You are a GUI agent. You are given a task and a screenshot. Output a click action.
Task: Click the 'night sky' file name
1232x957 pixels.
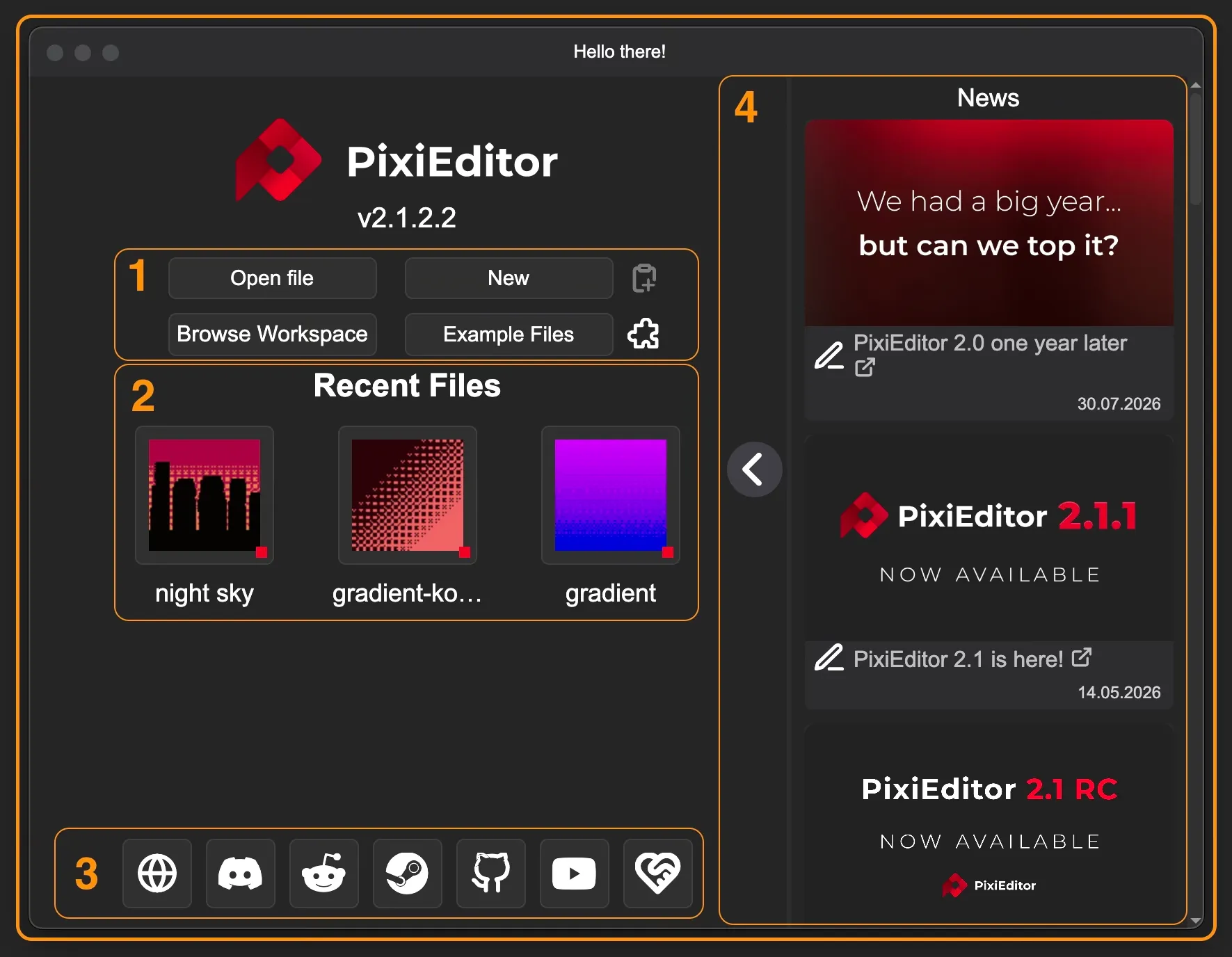[x=205, y=593]
